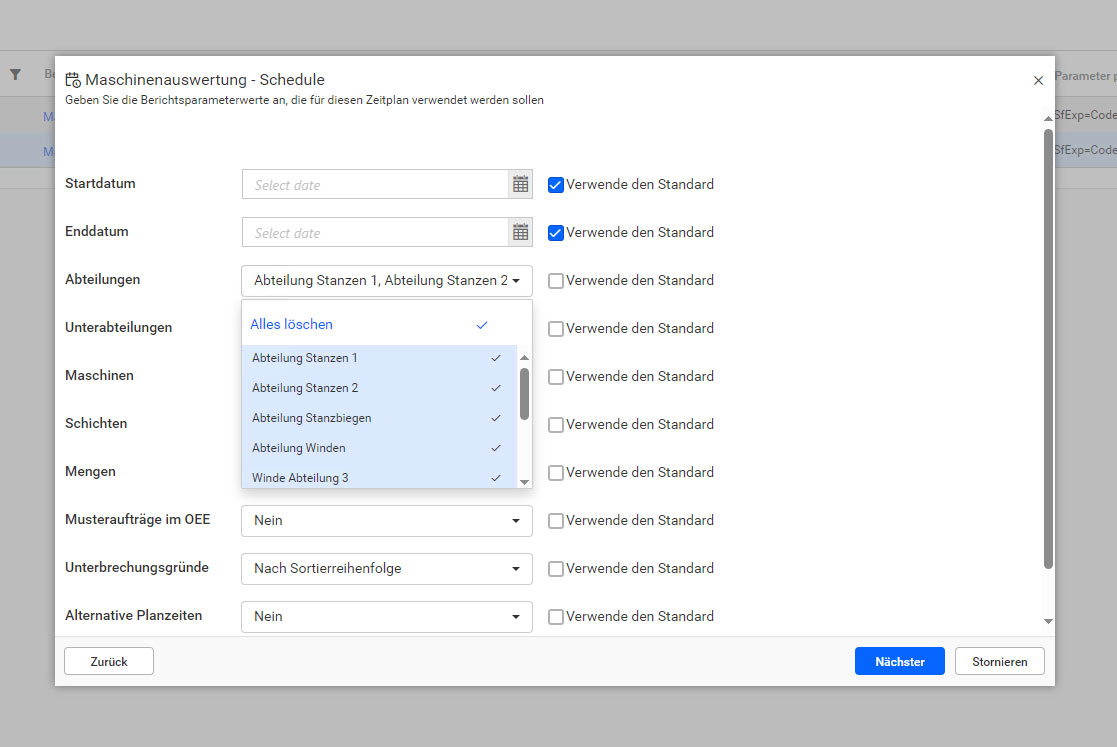Click the dialog scrollbar down arrow
The image size is (1117, 747).
tap(1048, 621)
